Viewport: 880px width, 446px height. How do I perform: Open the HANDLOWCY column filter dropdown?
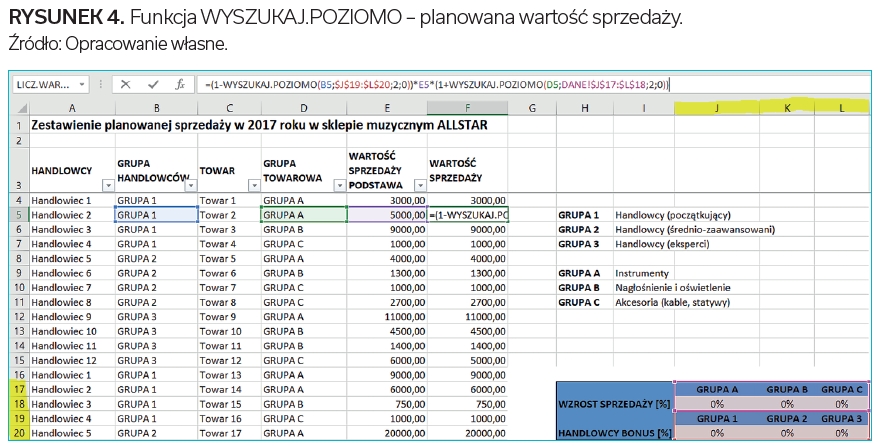pos(106,185)
